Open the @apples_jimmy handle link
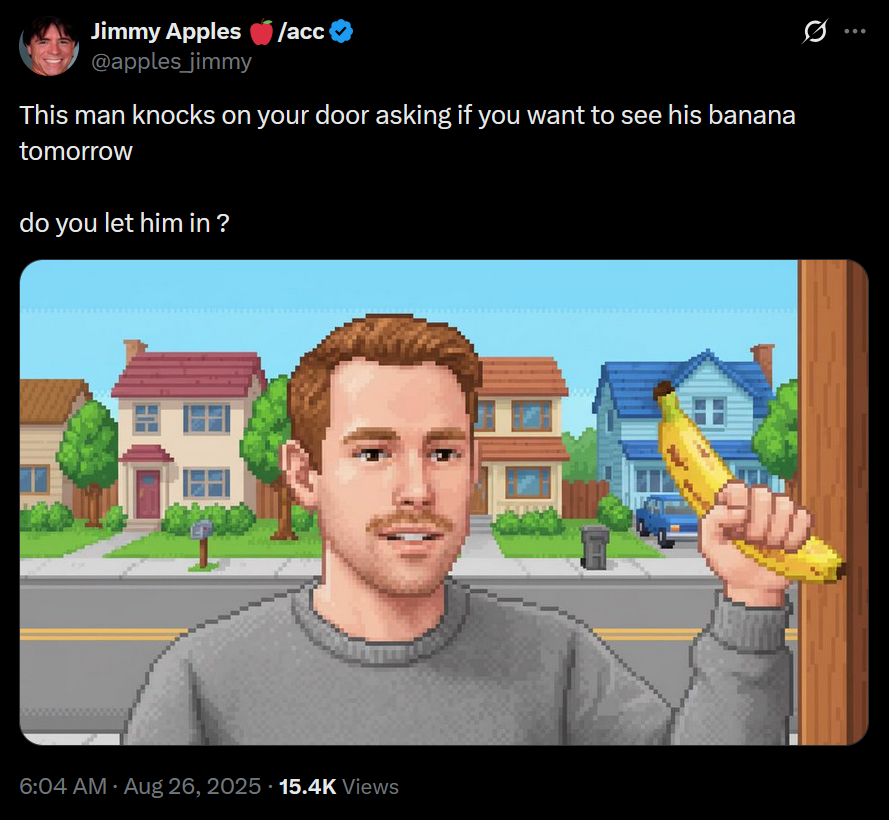 [x=171, y=61]
